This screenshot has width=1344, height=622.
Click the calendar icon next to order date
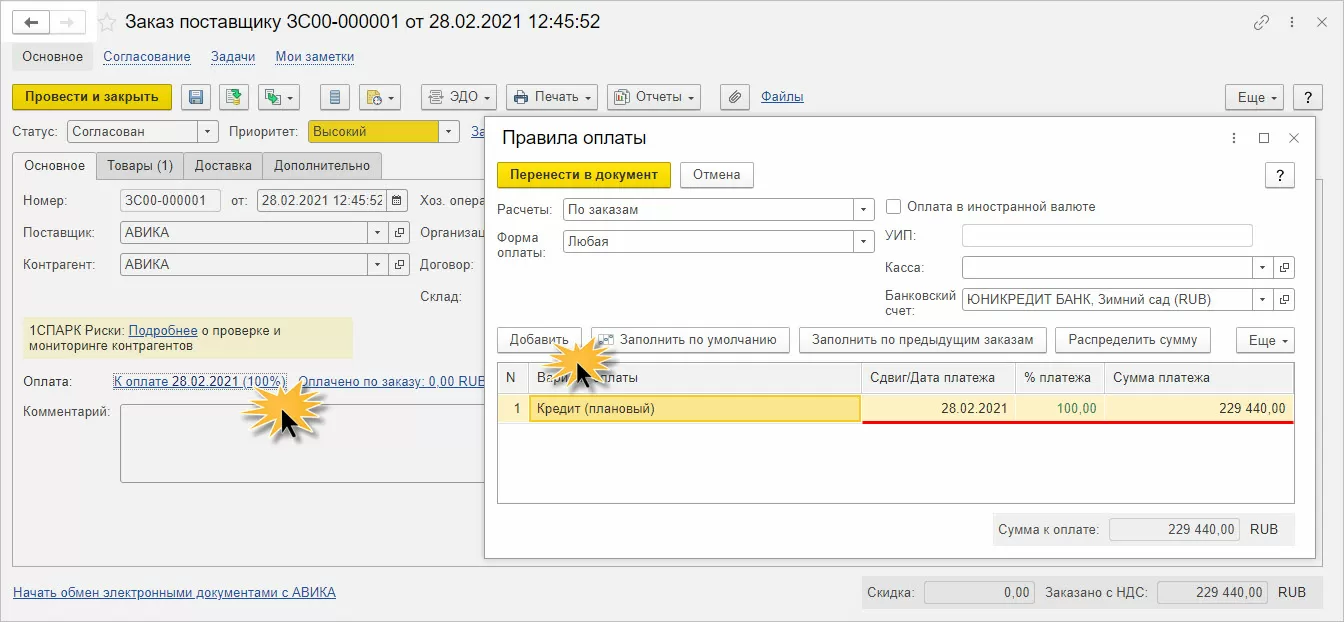click(397, 200)
